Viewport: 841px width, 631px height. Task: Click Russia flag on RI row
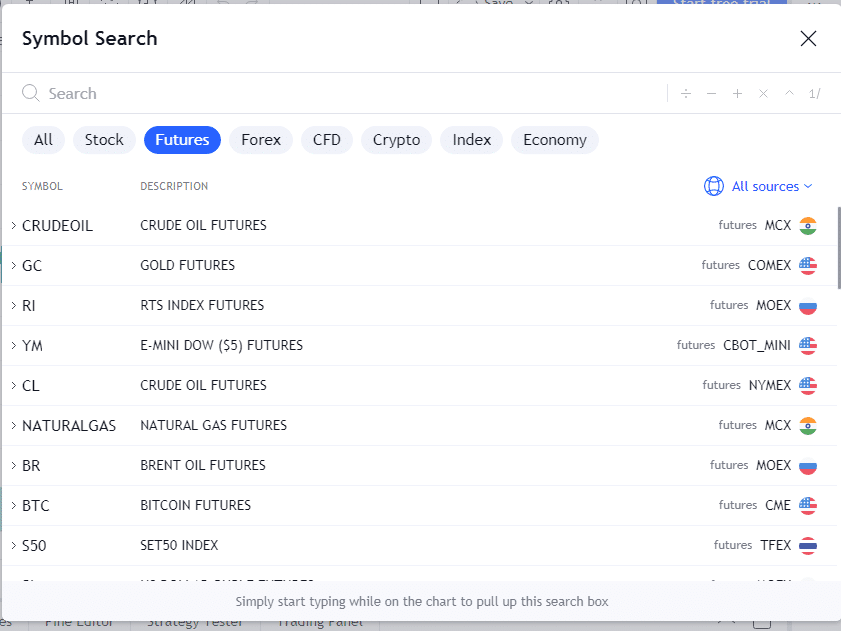coord(808,306)
